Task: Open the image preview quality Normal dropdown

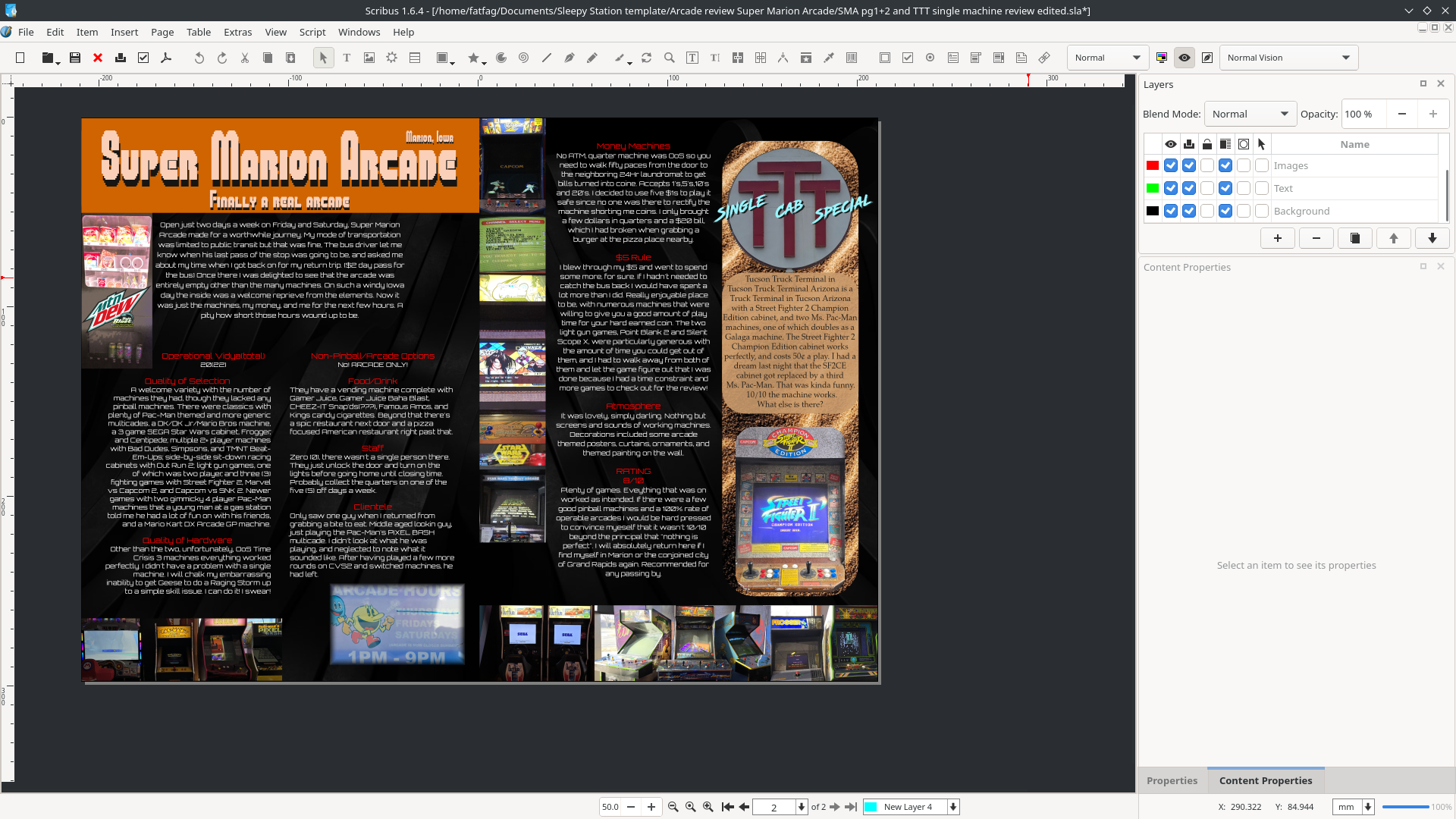Action: pyautogui.click(x=1107, y=58)
